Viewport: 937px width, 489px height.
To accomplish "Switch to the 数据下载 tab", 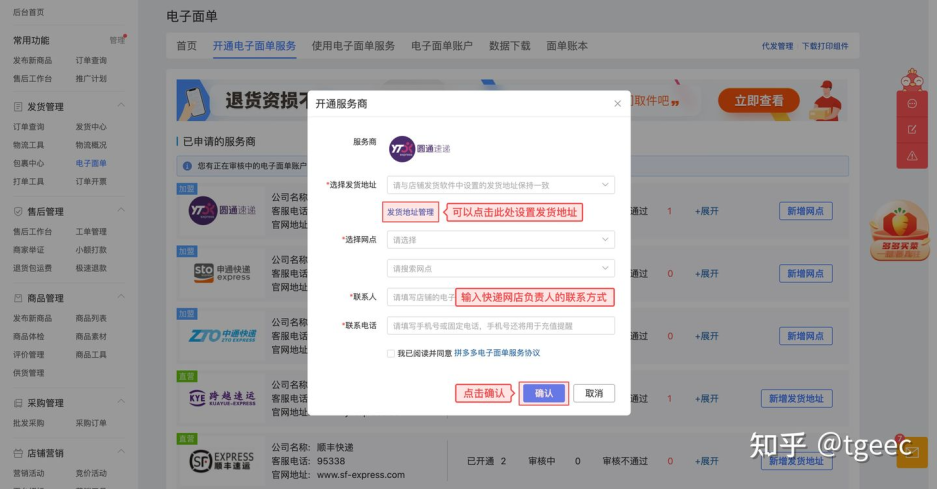I will point(510,46).
